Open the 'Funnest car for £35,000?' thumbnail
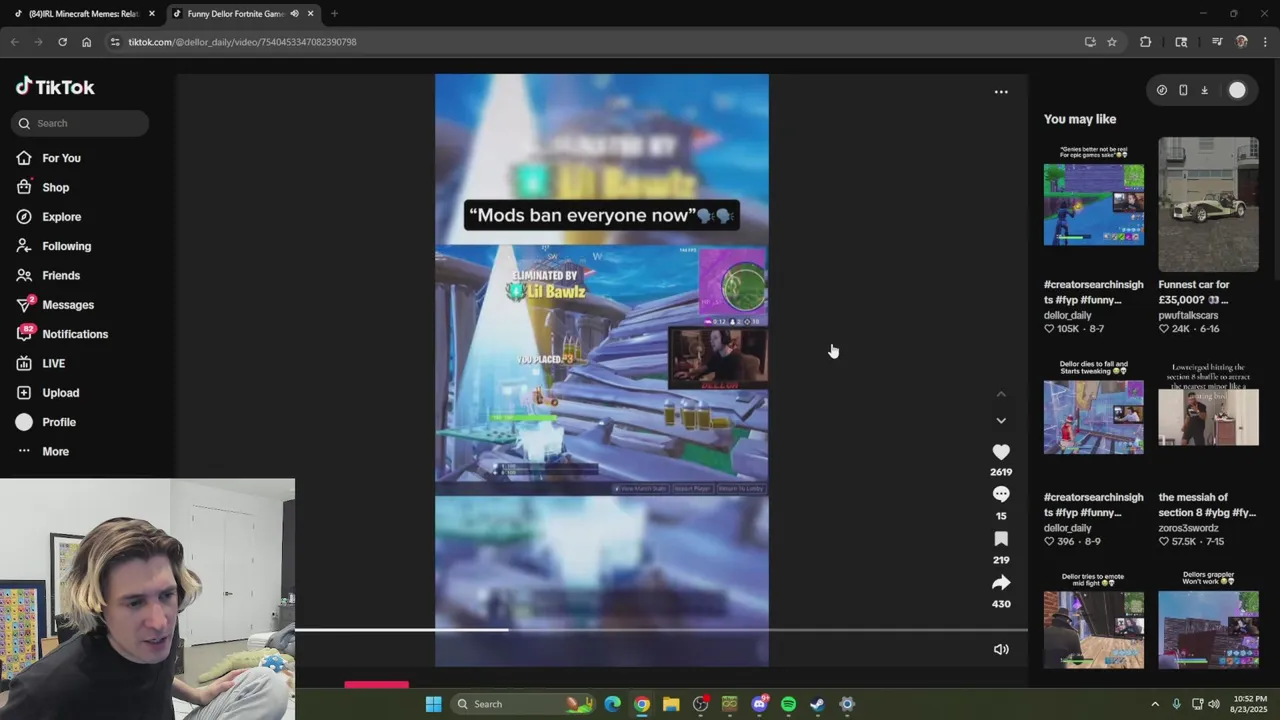 point(1208,204)
